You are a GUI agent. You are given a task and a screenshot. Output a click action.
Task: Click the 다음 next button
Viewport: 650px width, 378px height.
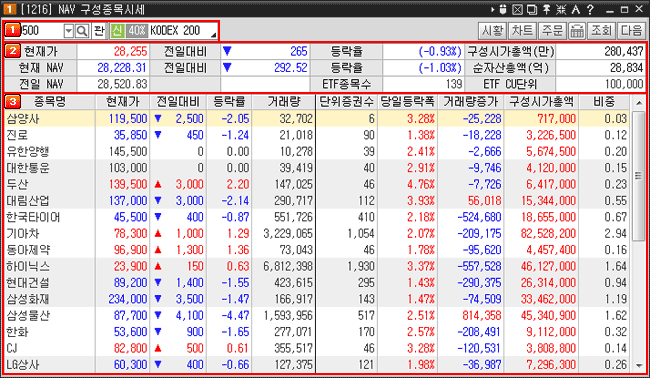[631, 30]
